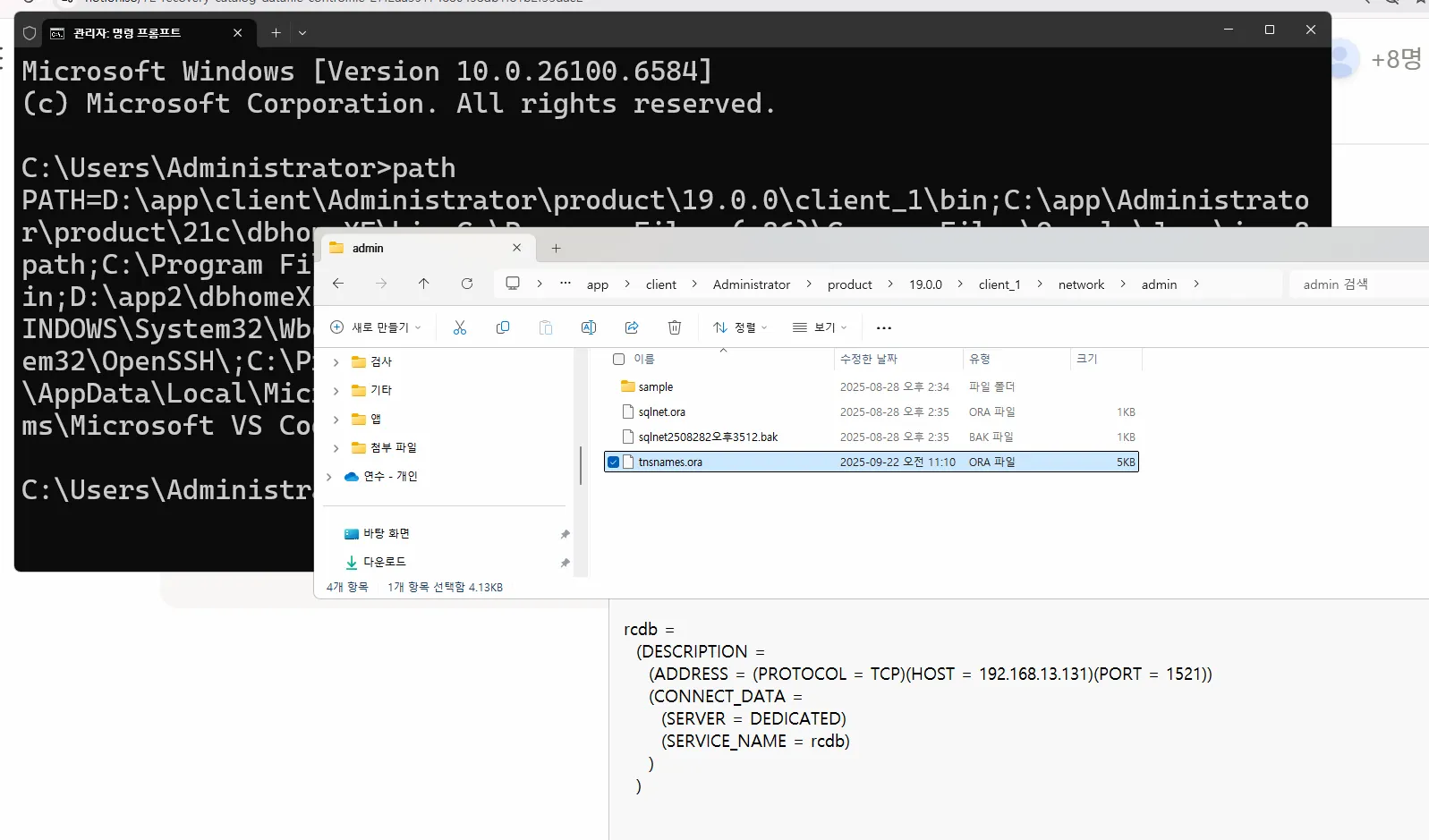Open the 보기 view dropdown
Image resolution: width=1429 pixels, height=840 pixels.
click(820, 327)
